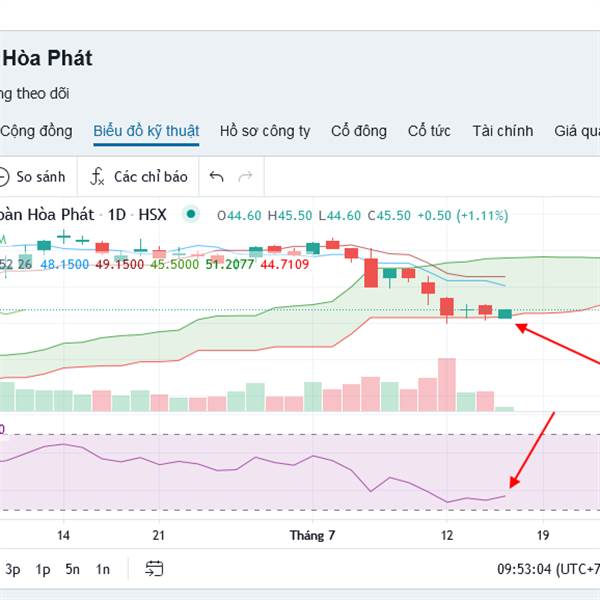Open the go-to-date calendar icon
This screenshot has height=600, width=600.
click(x=154, y=569)
